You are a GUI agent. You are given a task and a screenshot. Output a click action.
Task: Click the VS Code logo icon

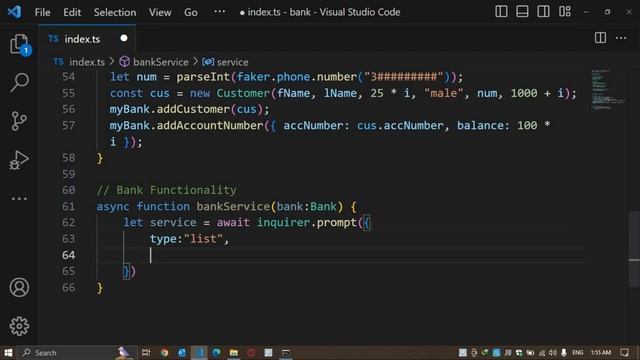(14, 12)
